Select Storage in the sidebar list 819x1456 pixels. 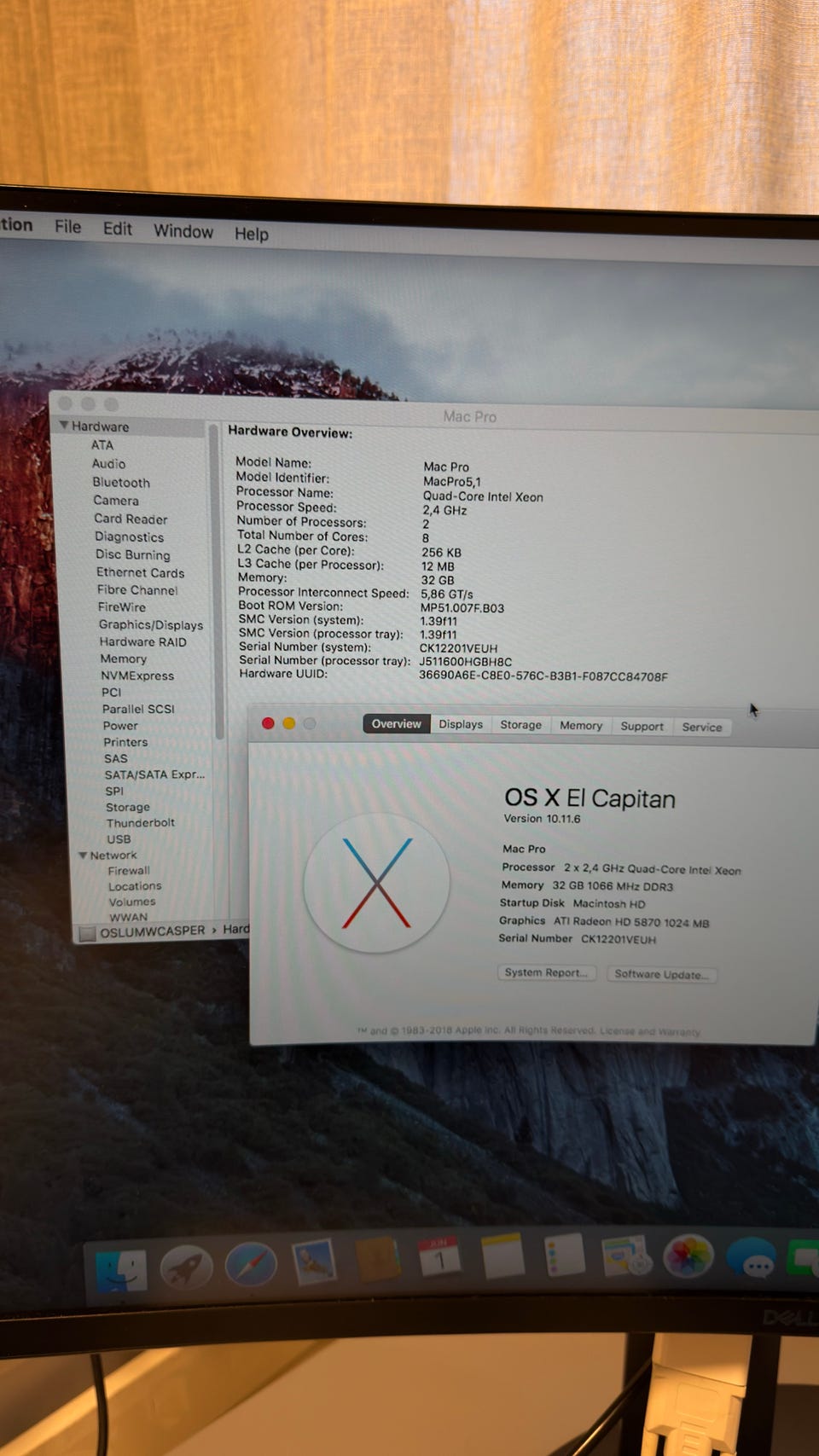click(128, 807)
